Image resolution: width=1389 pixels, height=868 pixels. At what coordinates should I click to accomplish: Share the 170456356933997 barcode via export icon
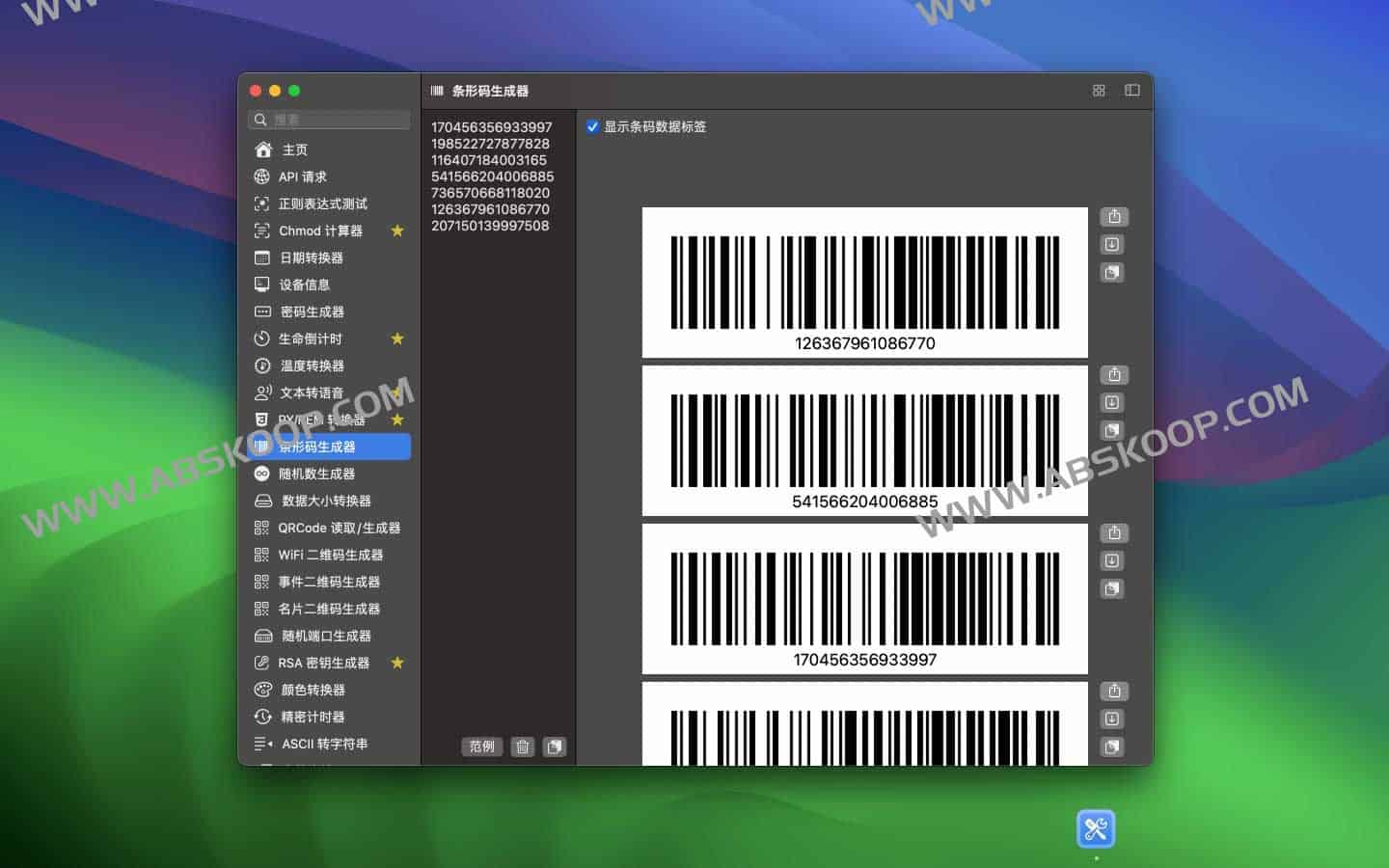(x=1113, y=532)
